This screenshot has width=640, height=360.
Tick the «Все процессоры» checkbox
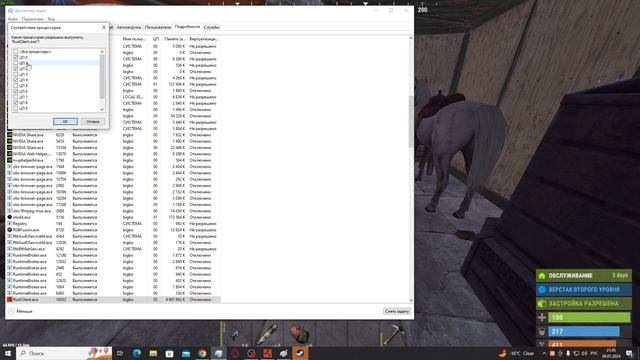point(16,51)
